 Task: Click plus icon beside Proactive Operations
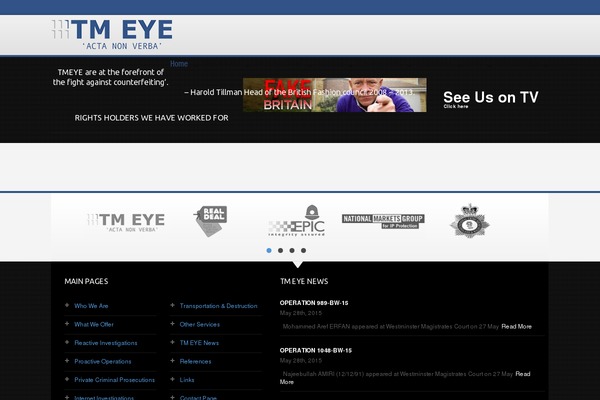coord(67,361)
